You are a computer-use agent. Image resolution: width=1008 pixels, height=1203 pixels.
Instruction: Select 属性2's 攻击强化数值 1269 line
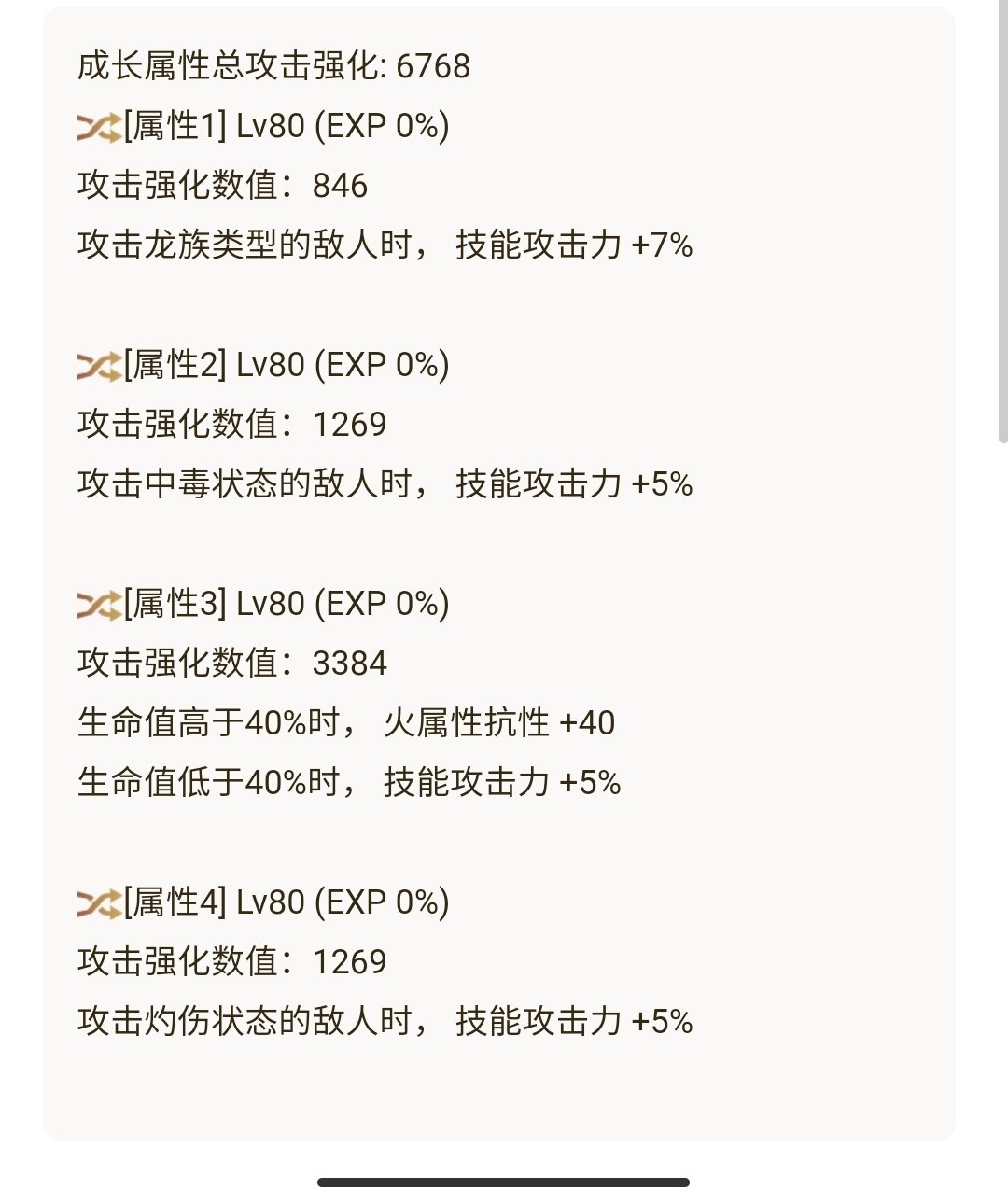[231, 425]
